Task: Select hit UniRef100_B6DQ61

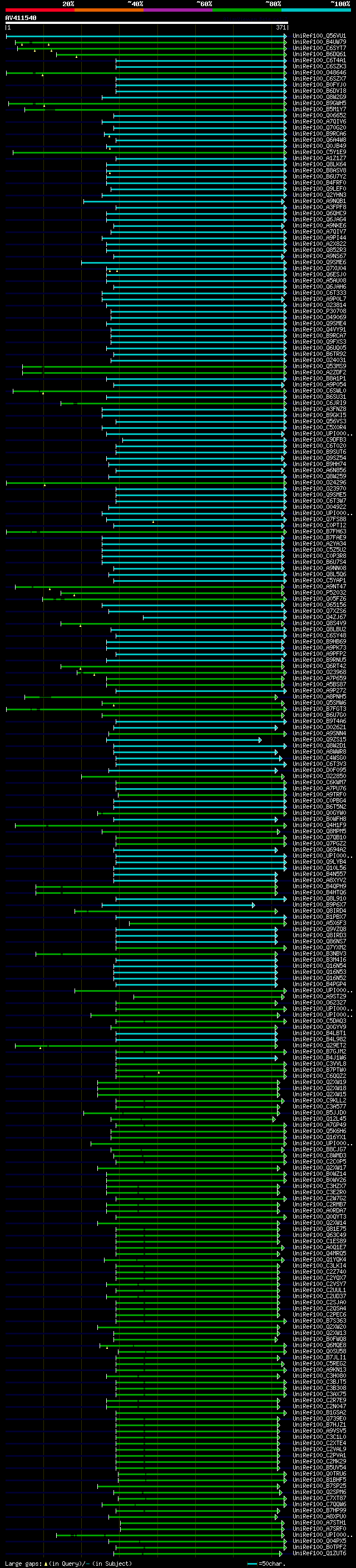Action: (x=319, y=55)
